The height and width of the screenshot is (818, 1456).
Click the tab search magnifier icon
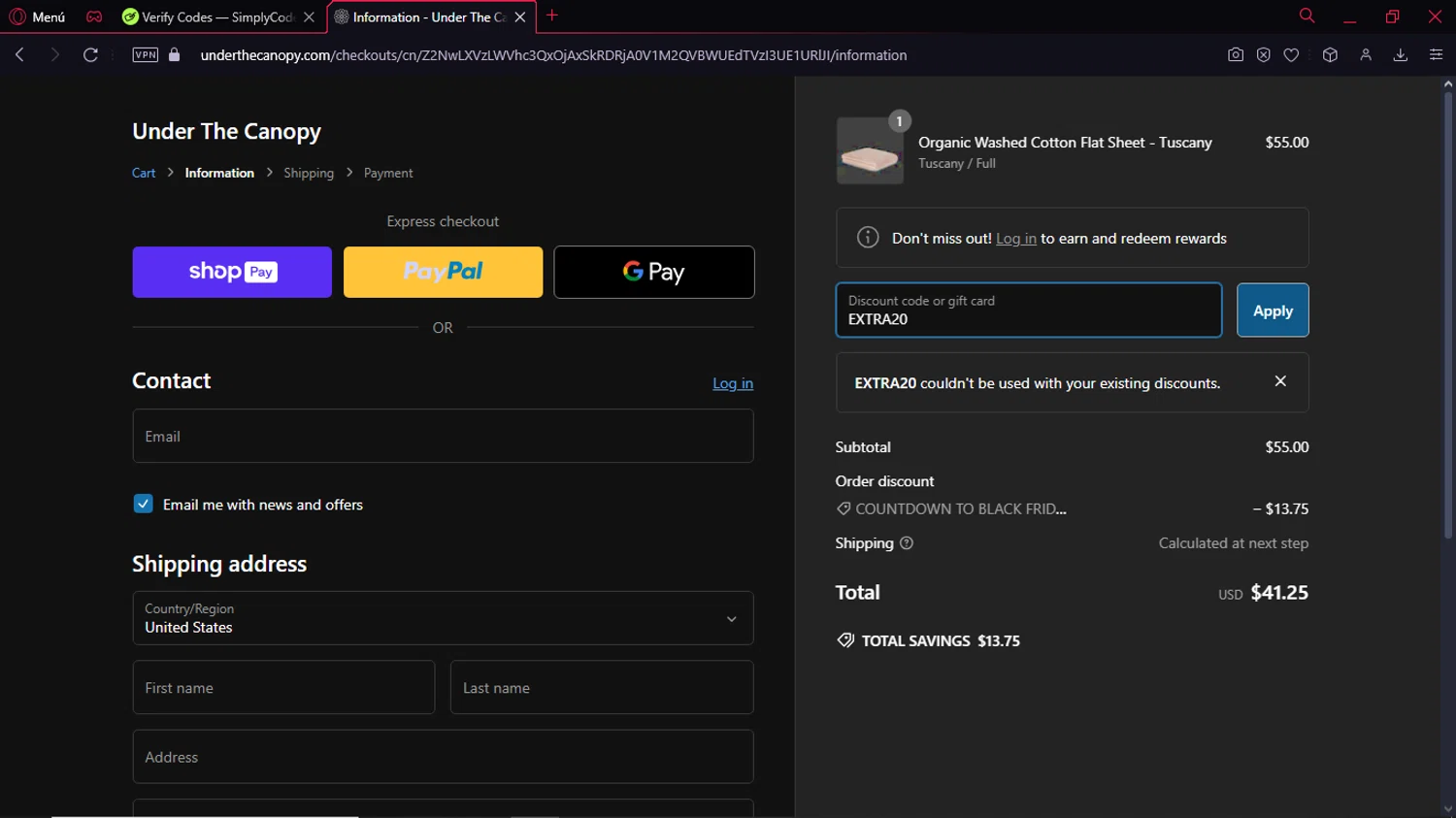(x=1307, y=16)
